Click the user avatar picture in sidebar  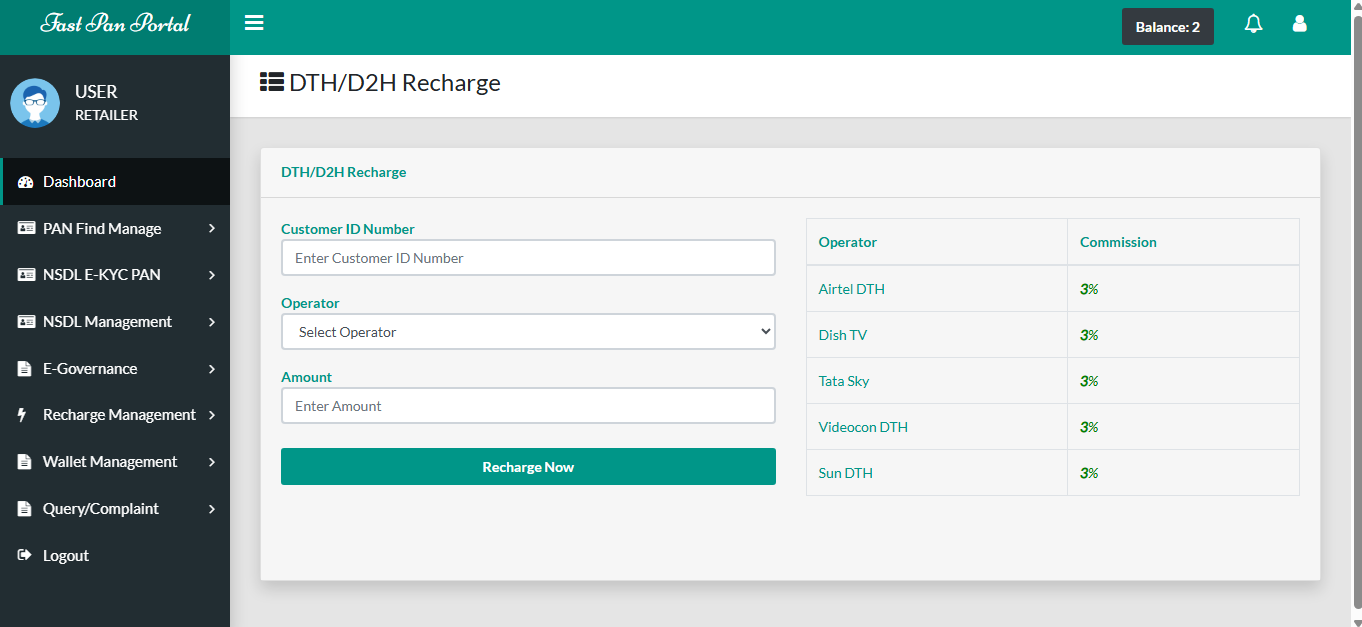click(35, 103)
